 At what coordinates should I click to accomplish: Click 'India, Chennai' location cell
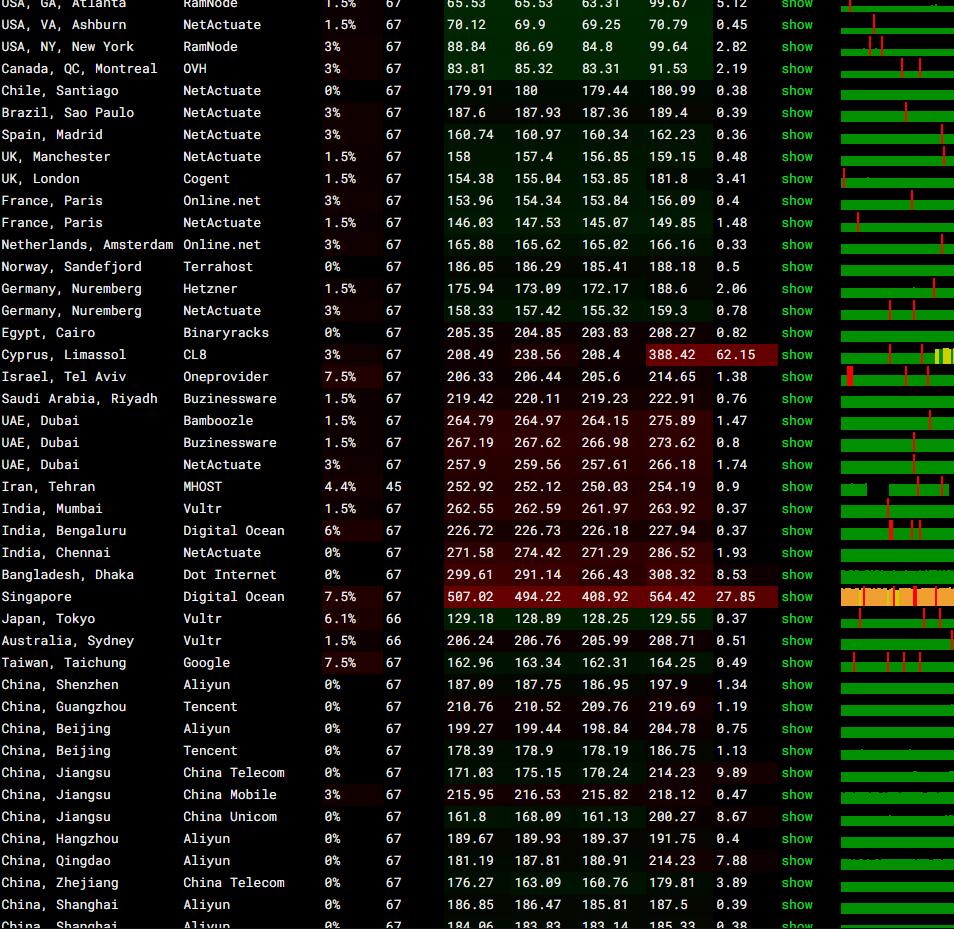[56, 552]
